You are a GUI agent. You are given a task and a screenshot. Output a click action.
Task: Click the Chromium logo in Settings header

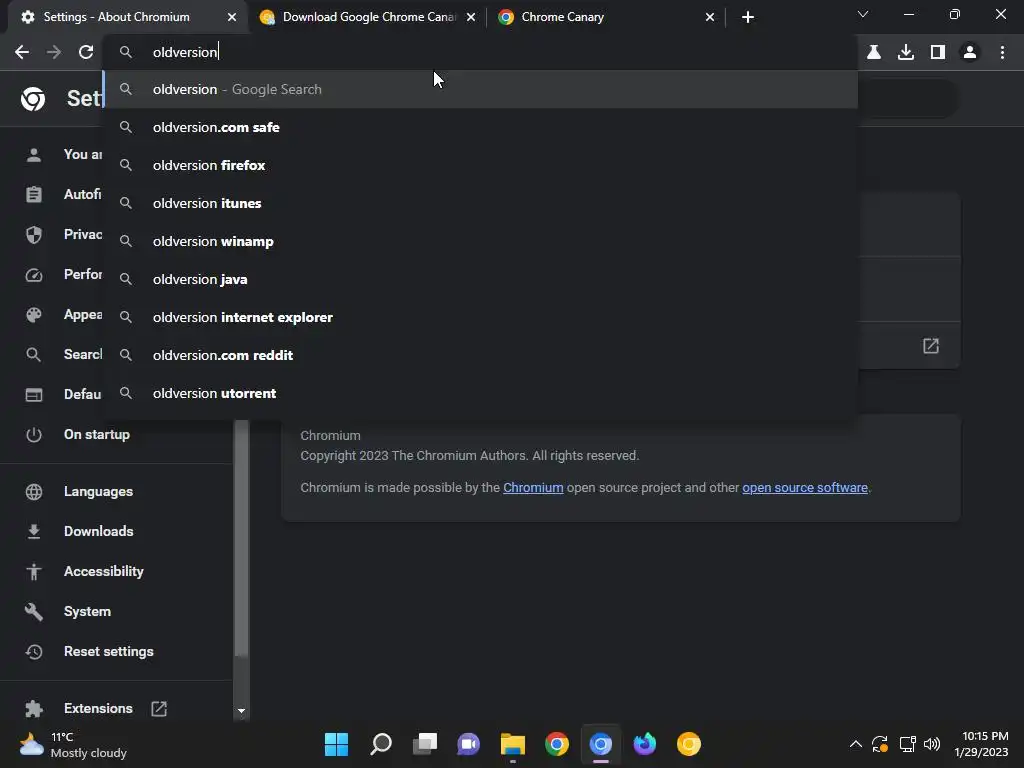click(x=33, y=99)
